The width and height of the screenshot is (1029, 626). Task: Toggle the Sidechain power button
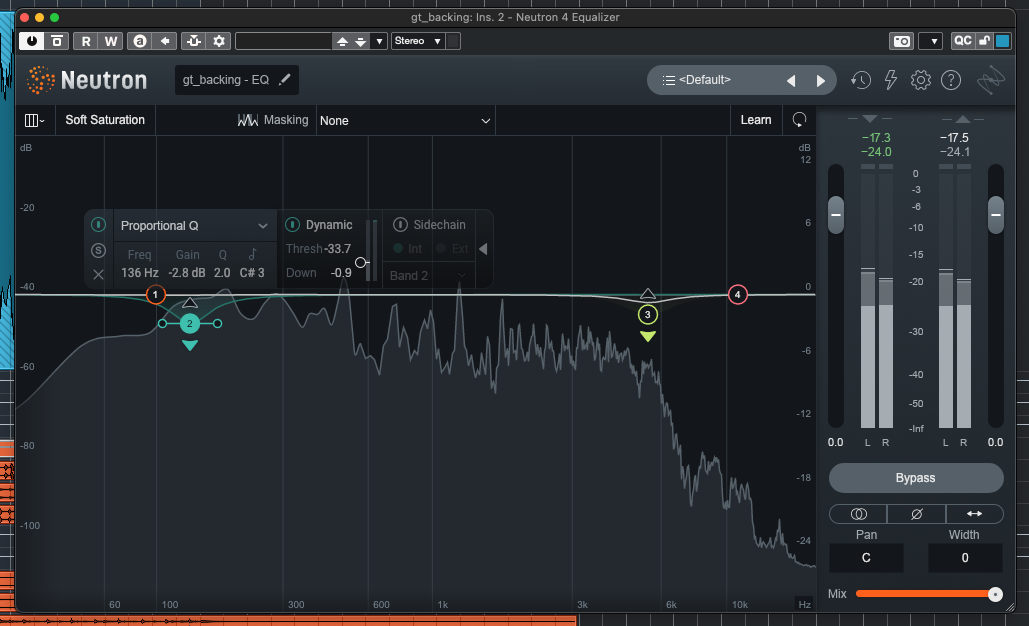click(400, 224)
